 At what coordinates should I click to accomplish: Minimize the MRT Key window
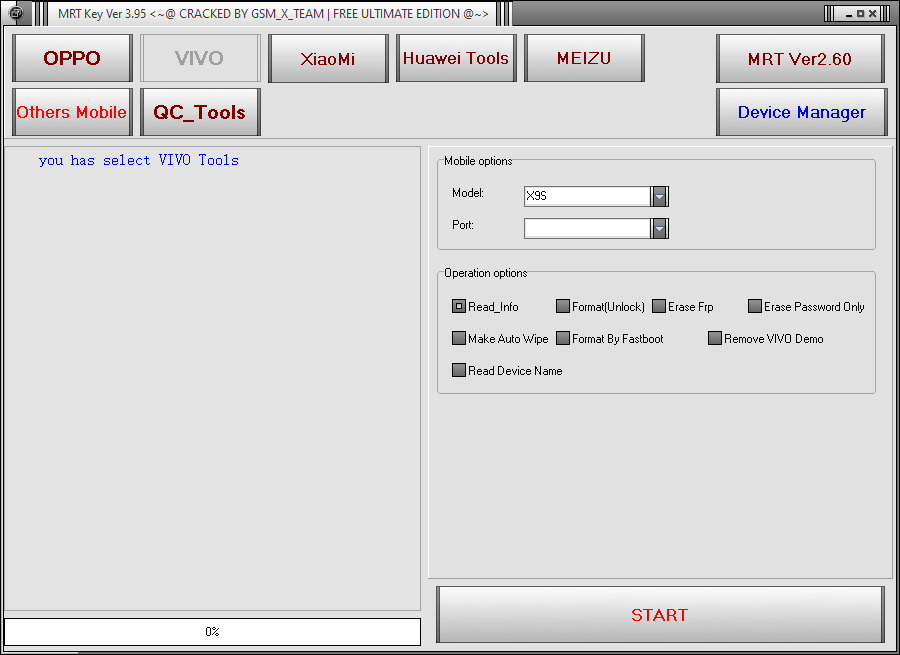pos(848,14)
